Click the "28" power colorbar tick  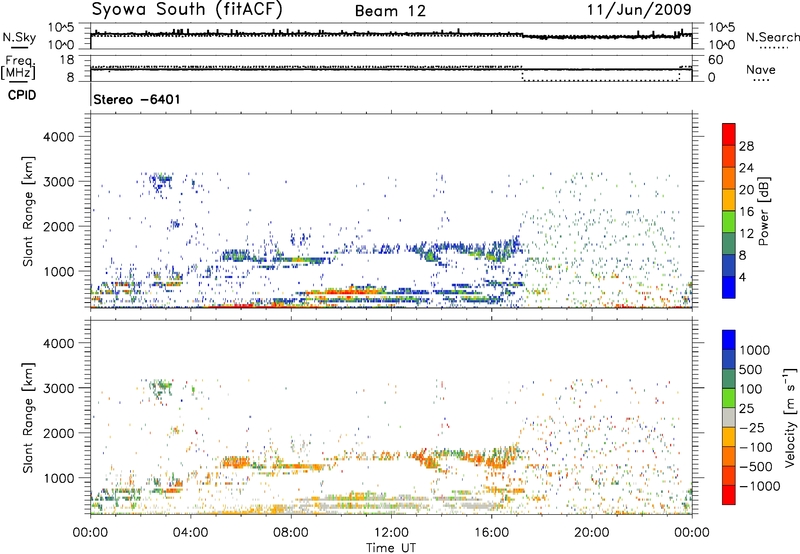746,146
